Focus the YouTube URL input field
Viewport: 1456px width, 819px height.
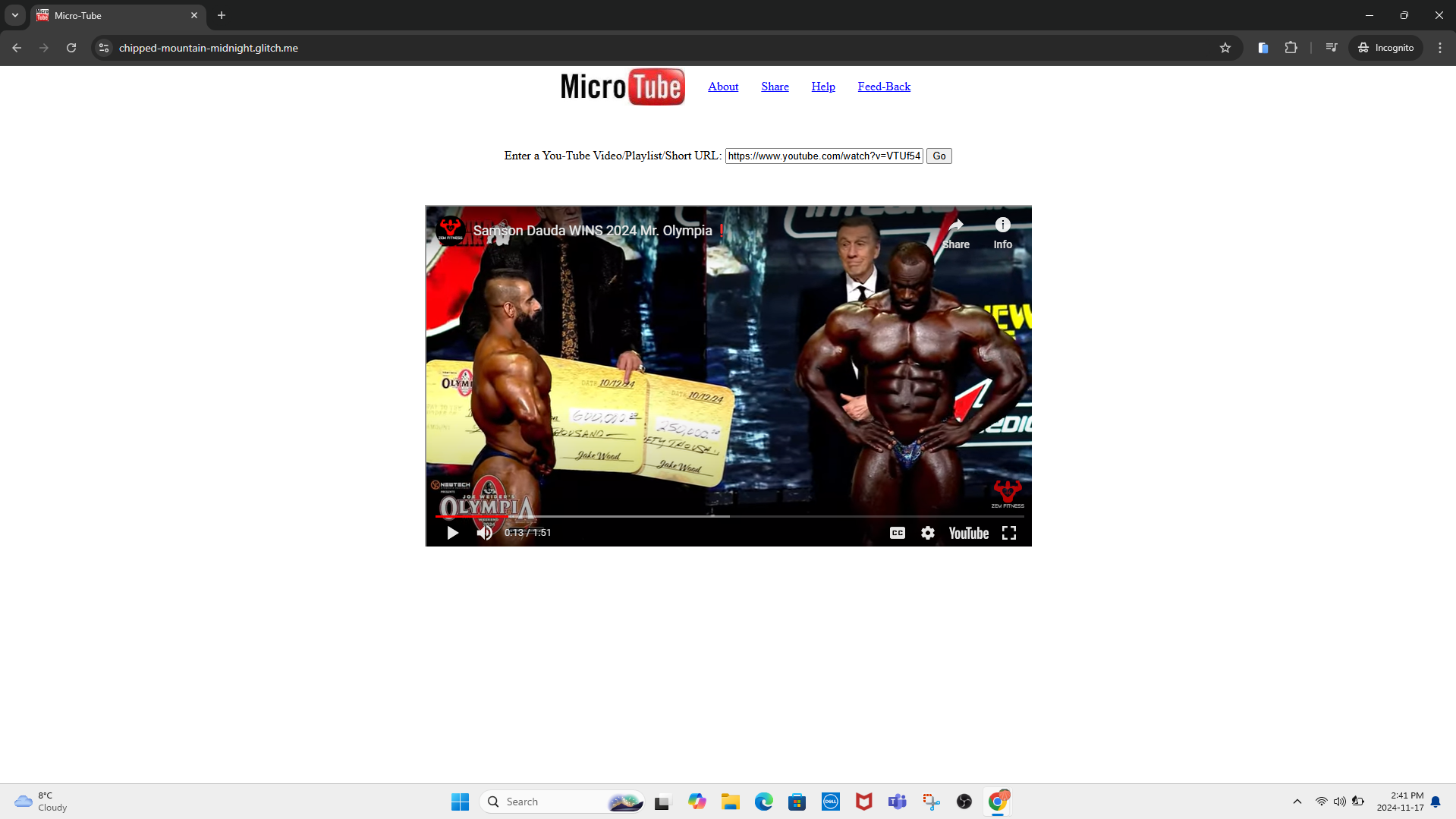824,156
